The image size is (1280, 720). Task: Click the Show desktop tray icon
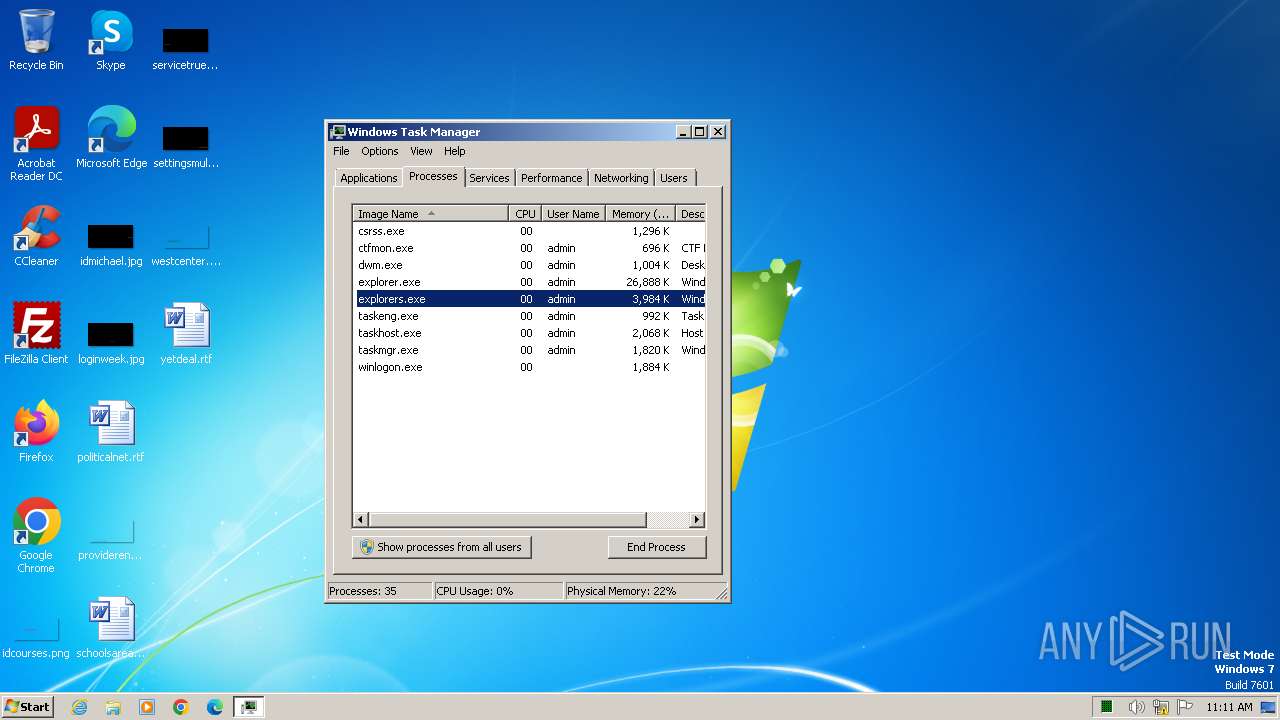click(x=1268, y=707)
